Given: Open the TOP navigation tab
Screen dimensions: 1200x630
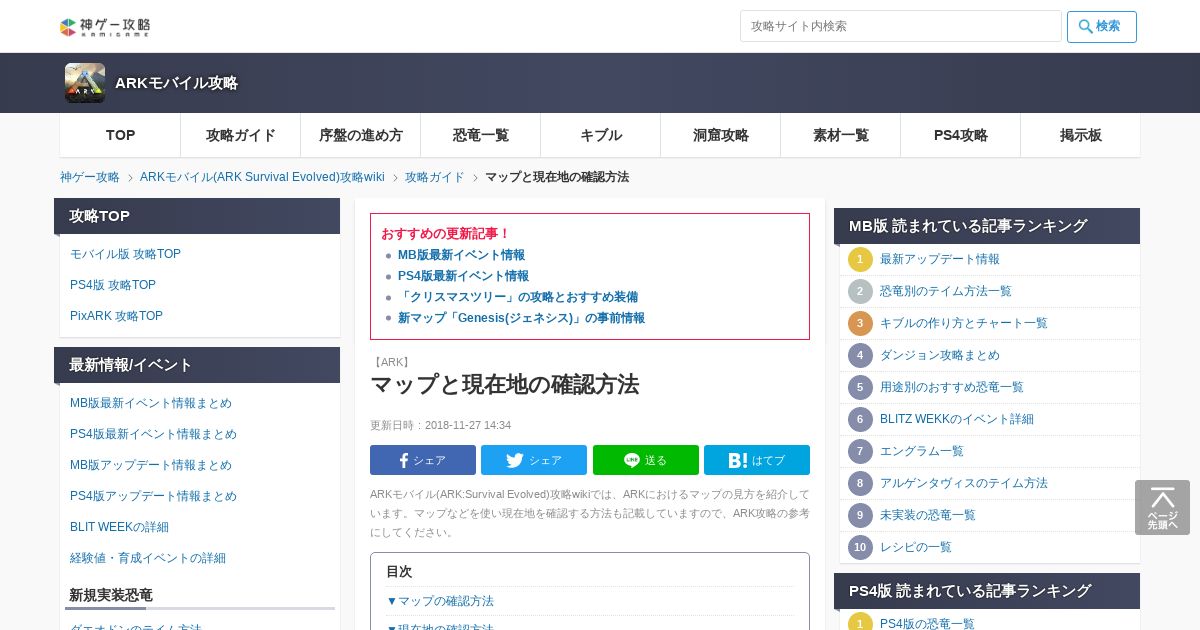Looking at the screenshot, I should tap(120, 135).
